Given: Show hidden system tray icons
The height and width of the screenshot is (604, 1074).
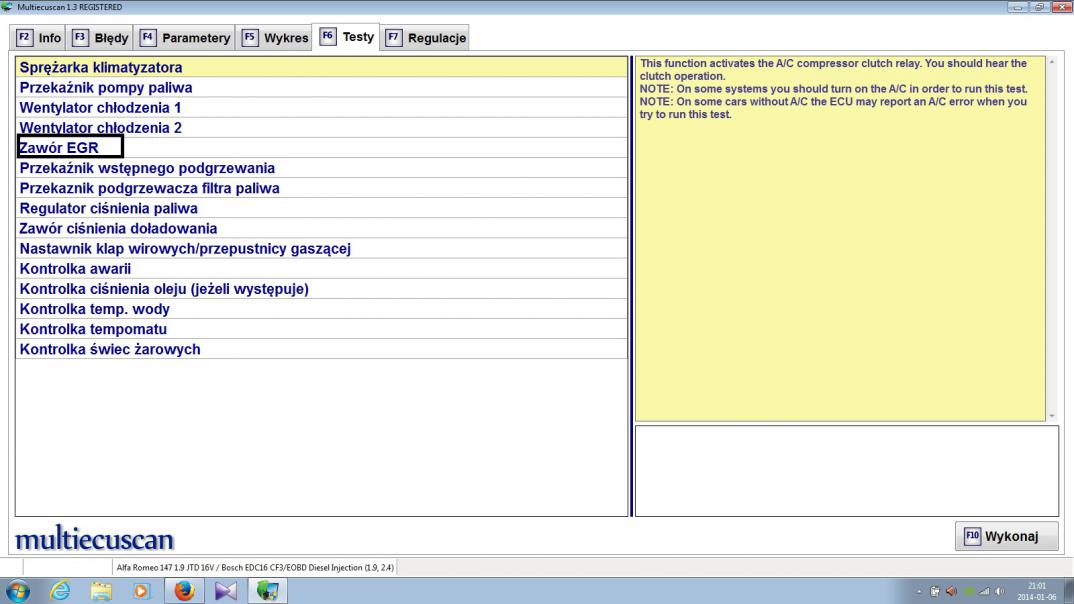Looking at the screenshot, I should click(919, 591).
